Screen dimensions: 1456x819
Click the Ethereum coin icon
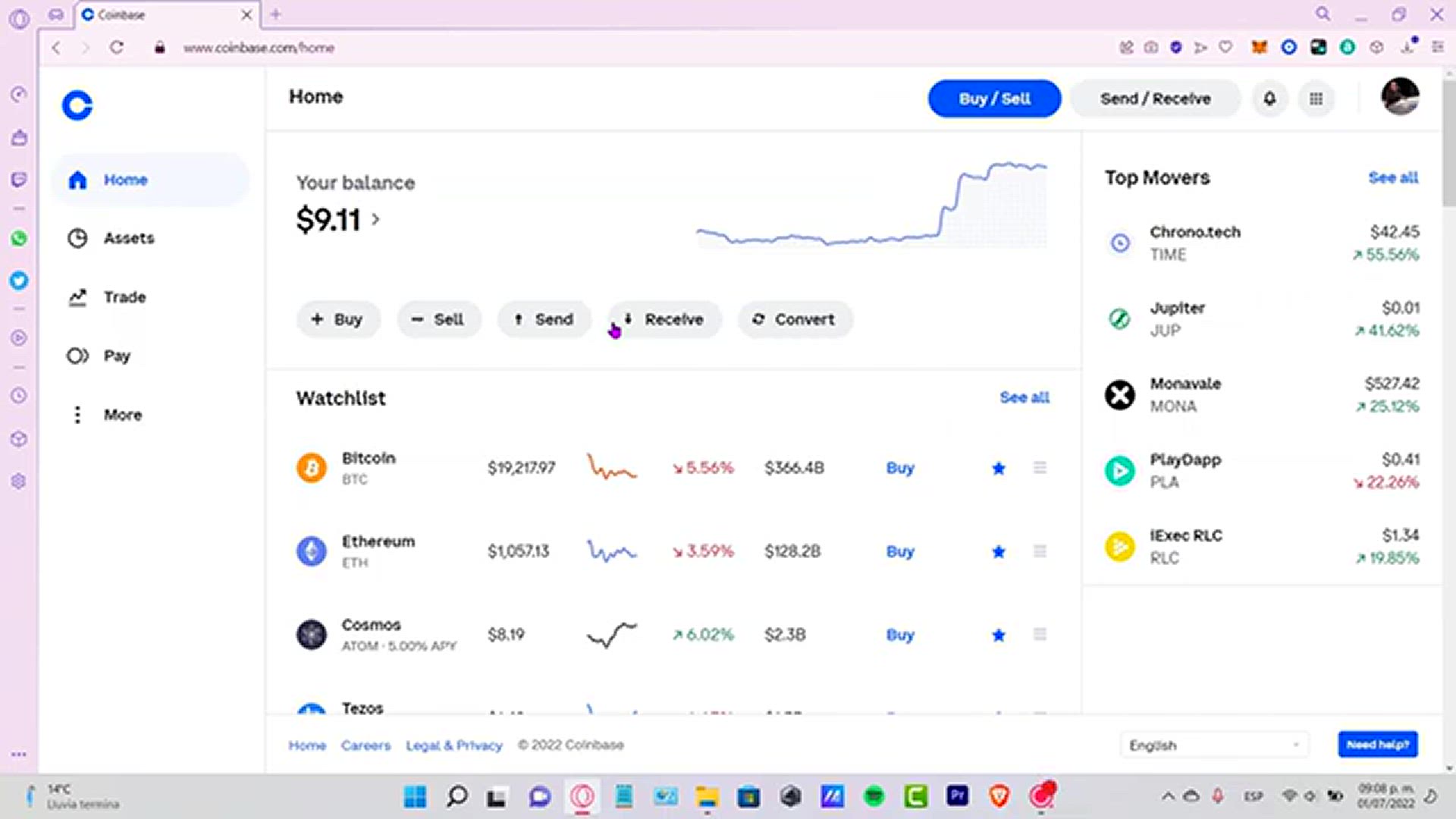311,551
